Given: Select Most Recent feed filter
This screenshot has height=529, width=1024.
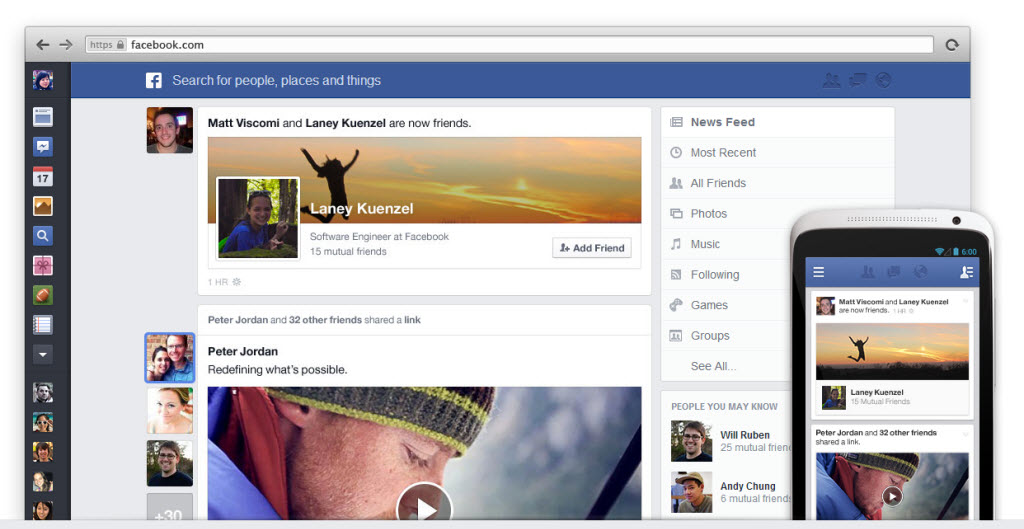Looking at the screenshot, I should 723,153.
